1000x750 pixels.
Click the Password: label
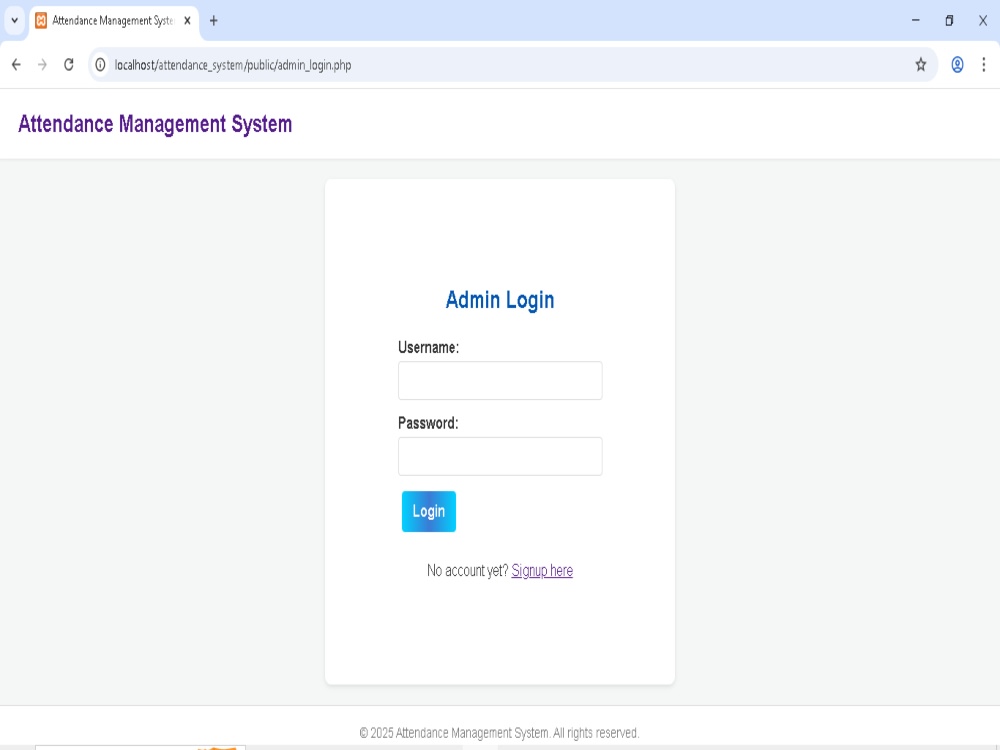point(428,423)
